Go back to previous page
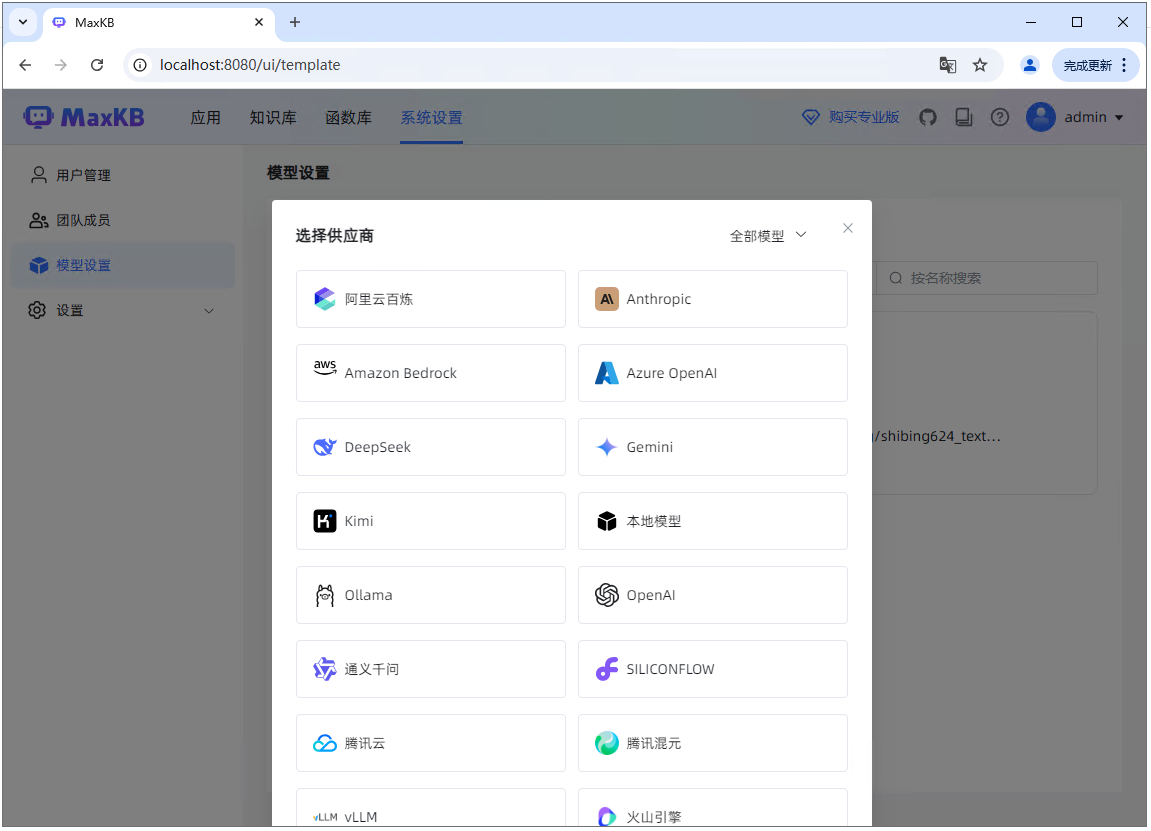This screenshot has width=1151, height=831. 26,65
